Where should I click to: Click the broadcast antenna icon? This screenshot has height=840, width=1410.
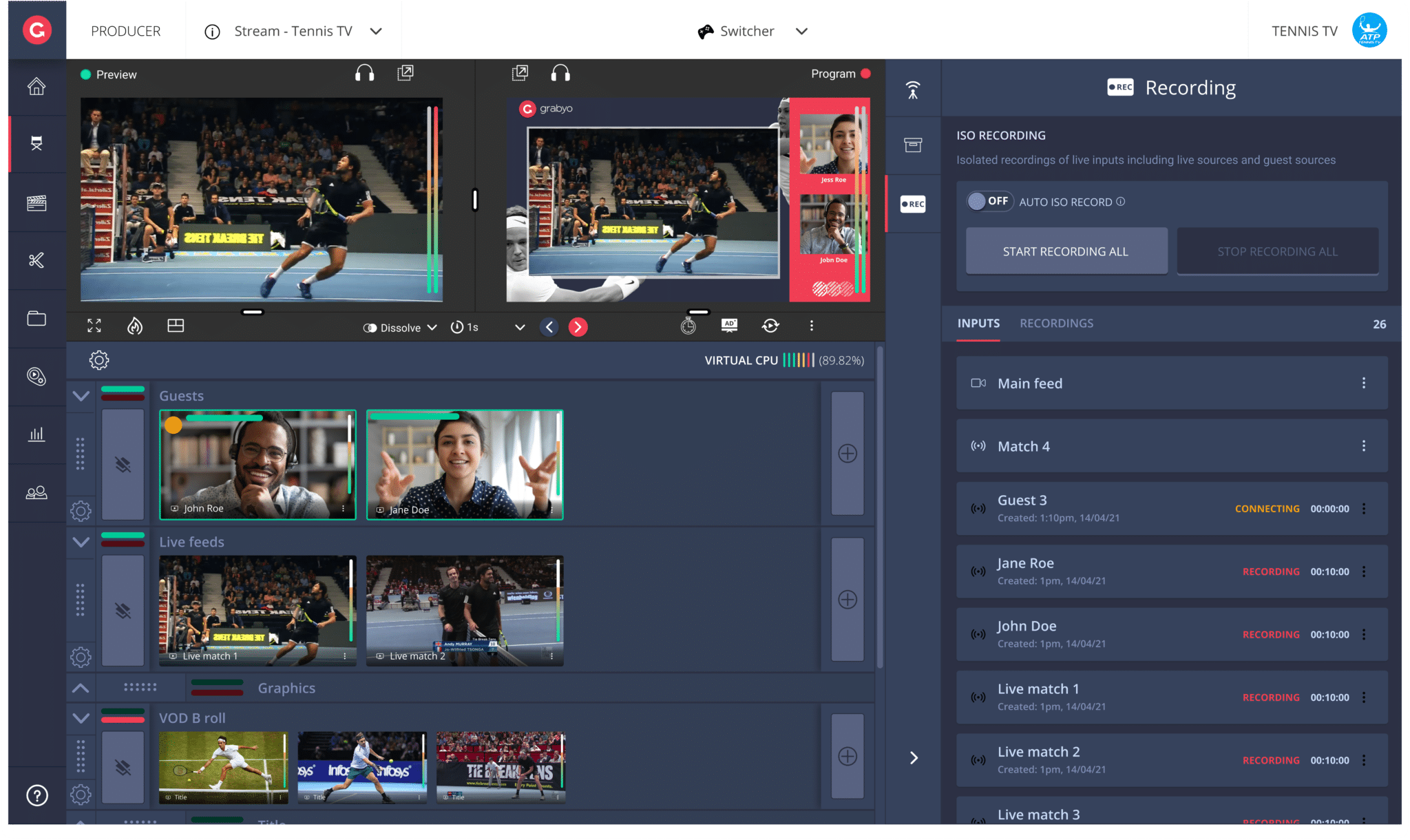913,90
